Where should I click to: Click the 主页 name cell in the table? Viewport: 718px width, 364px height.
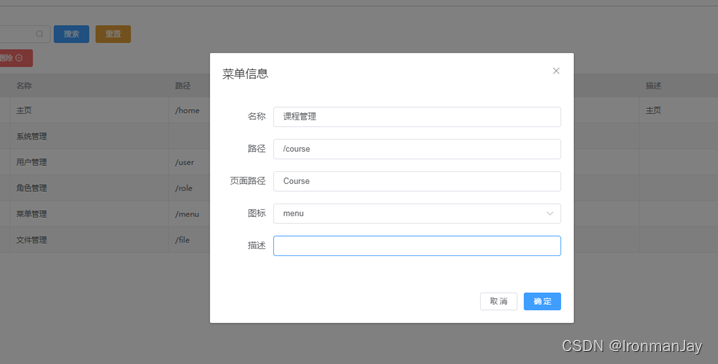[24, 110]
